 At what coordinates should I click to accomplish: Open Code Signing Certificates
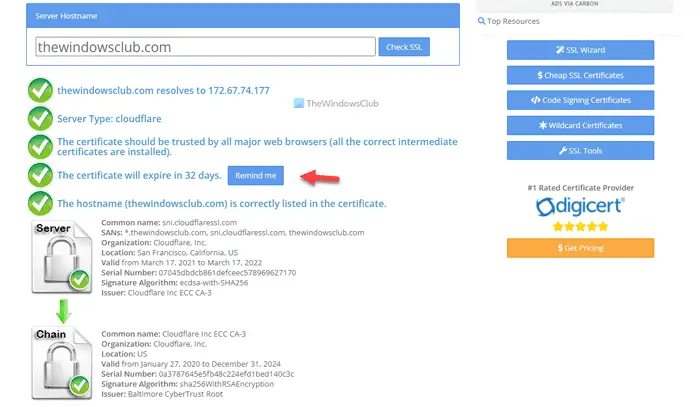coord(580,100)
